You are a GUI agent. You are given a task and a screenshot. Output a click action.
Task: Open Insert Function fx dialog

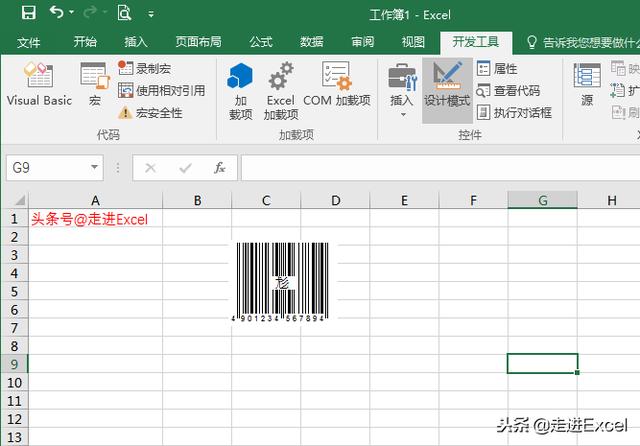coord(220,168)
